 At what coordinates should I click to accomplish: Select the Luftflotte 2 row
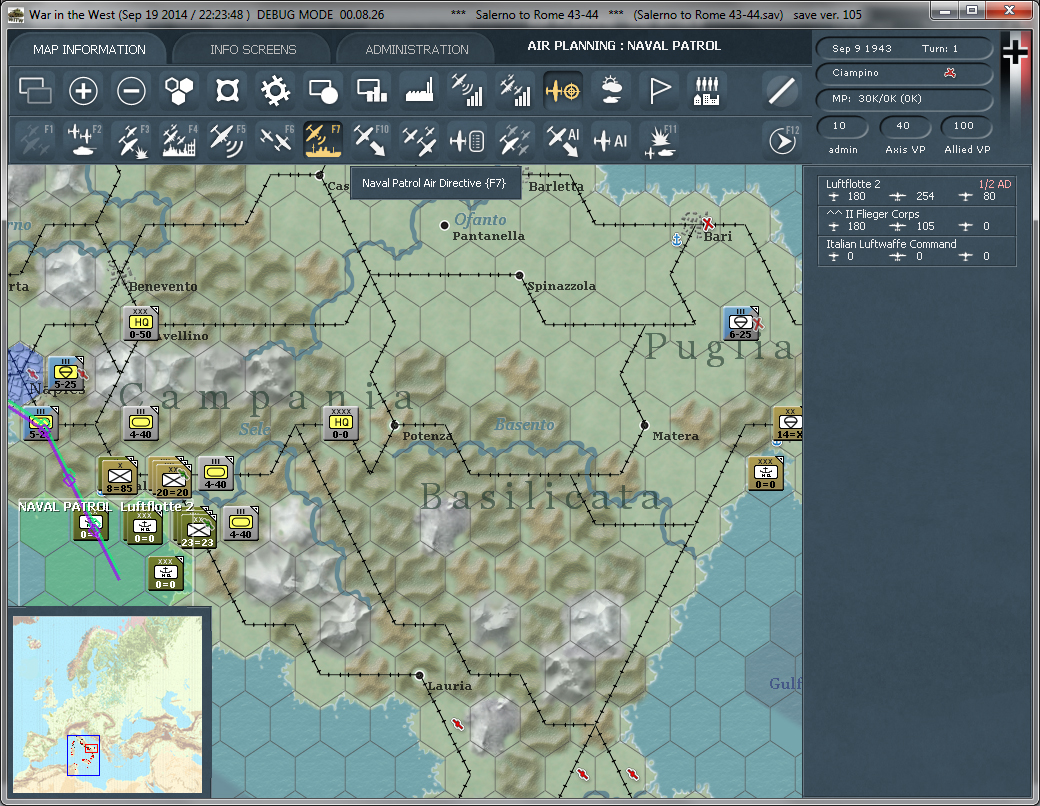click(917, 190)
